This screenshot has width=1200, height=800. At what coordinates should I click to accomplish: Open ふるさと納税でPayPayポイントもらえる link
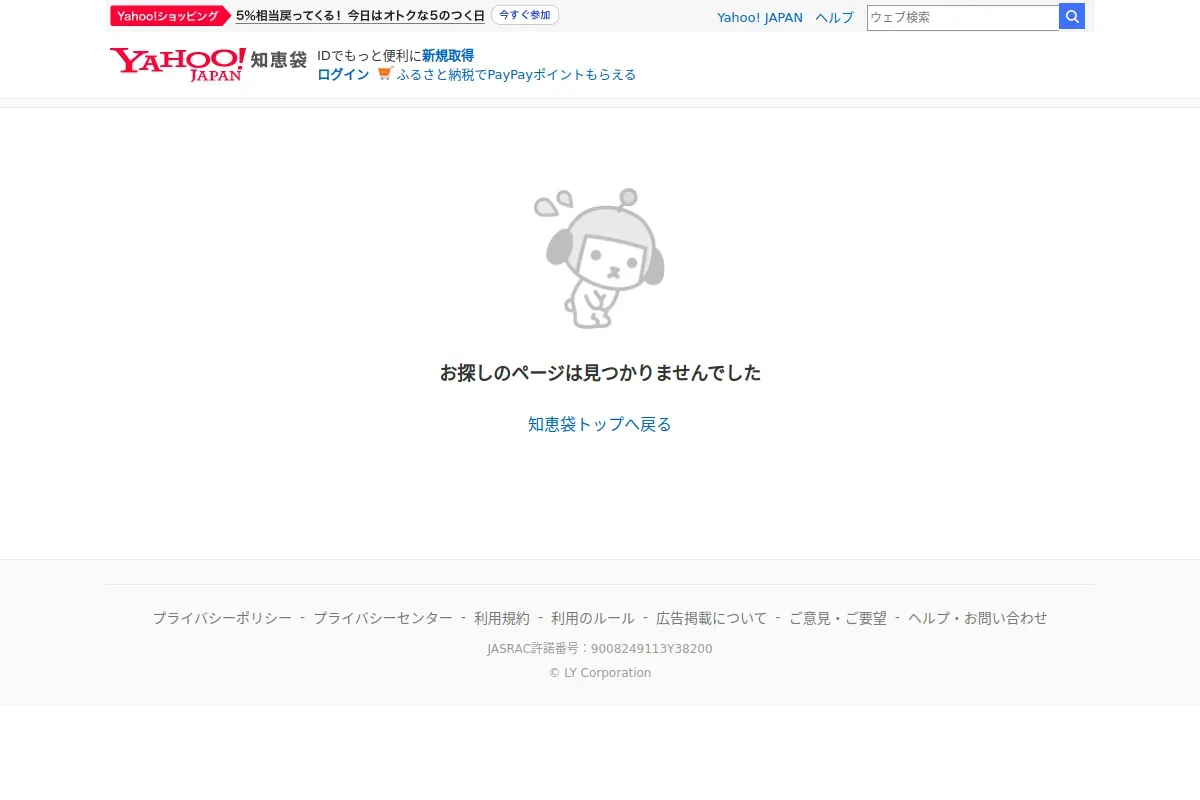(x=516, y=75)
